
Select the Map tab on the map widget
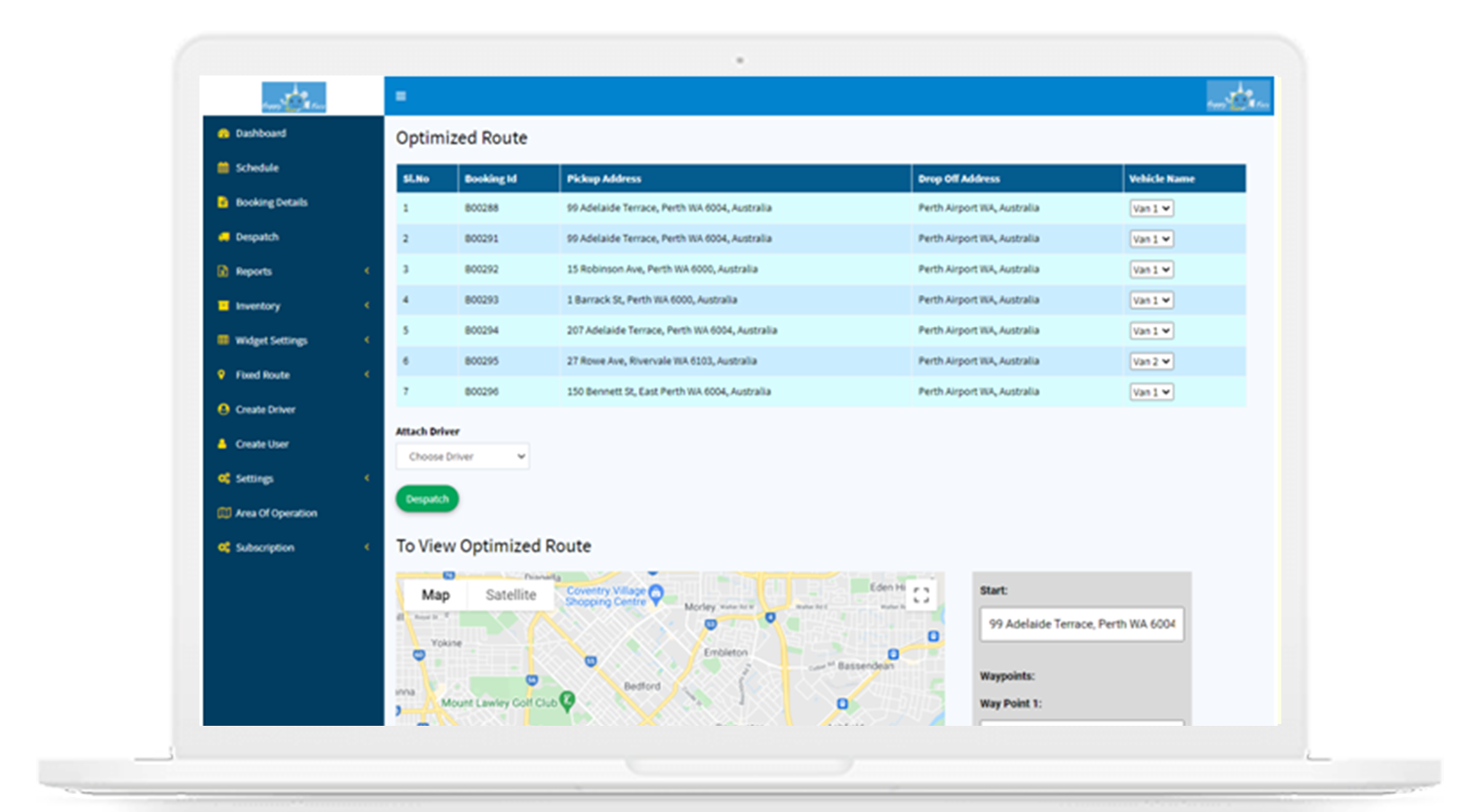click(437, 594)
